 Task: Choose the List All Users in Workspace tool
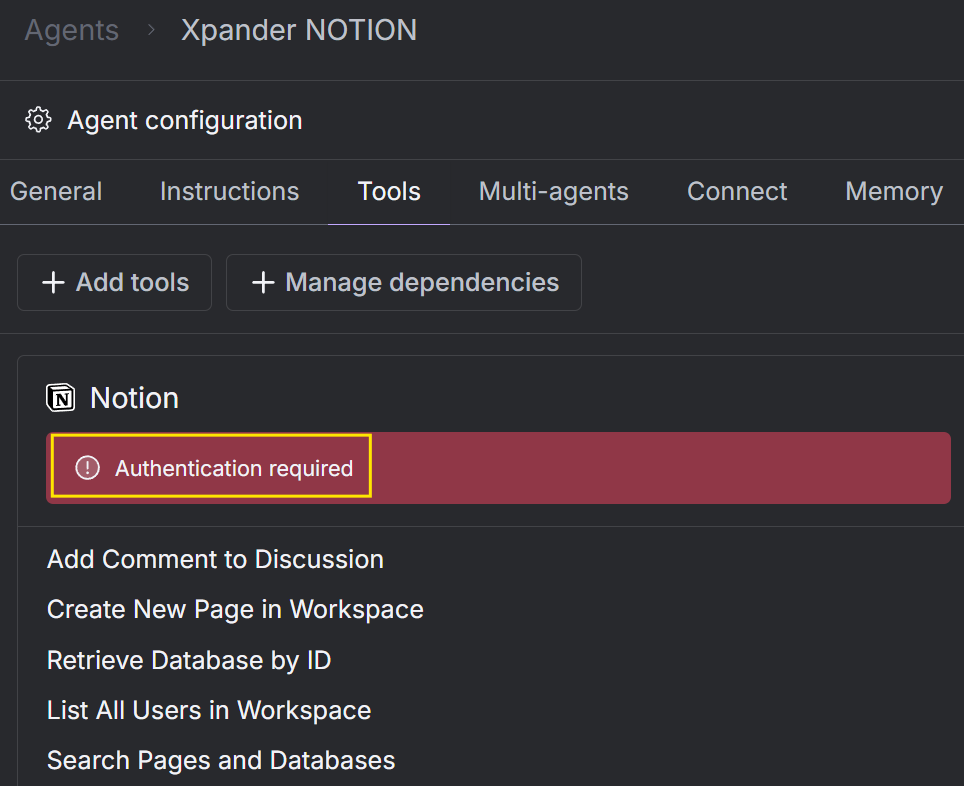point(209,710)
